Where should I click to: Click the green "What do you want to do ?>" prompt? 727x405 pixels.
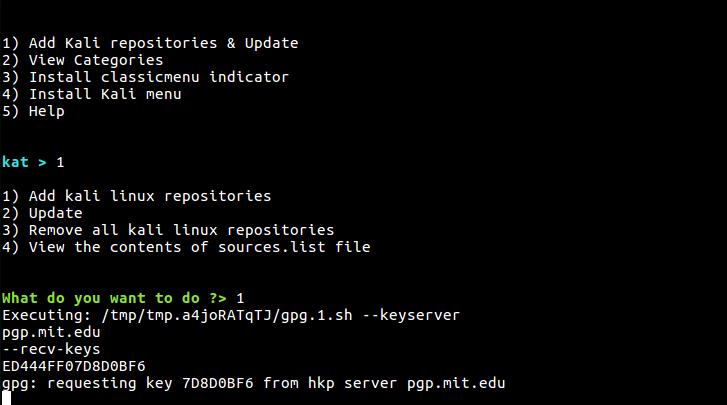tap(114, 298)
